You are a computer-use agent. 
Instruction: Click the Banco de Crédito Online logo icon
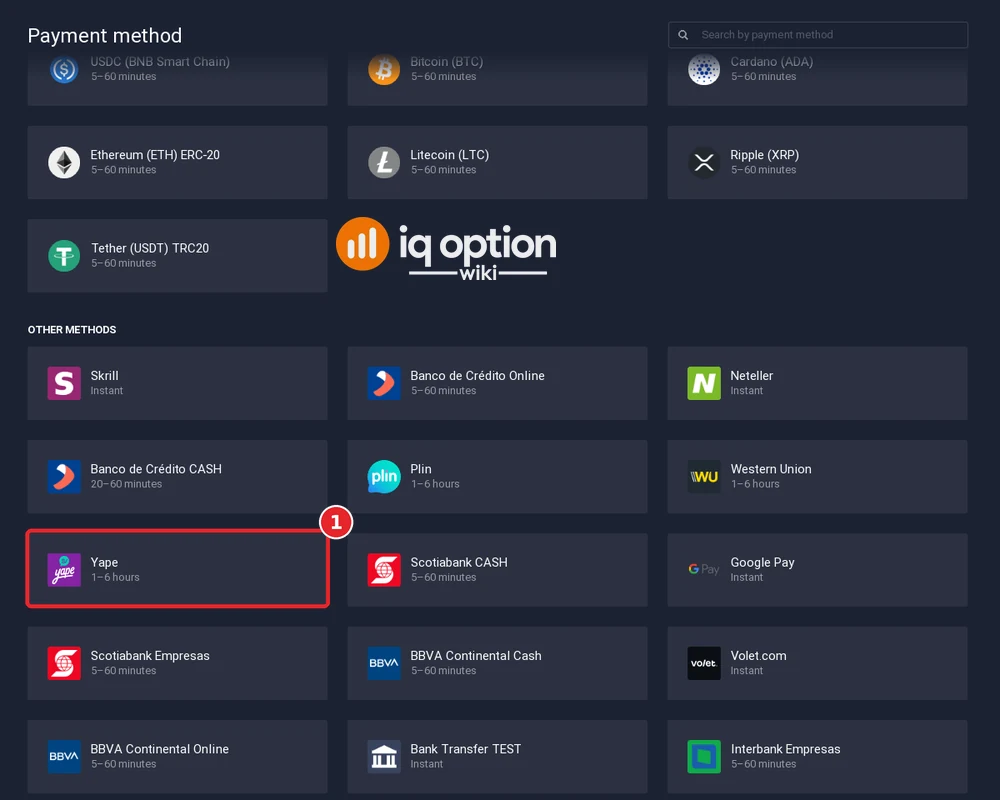384,383
